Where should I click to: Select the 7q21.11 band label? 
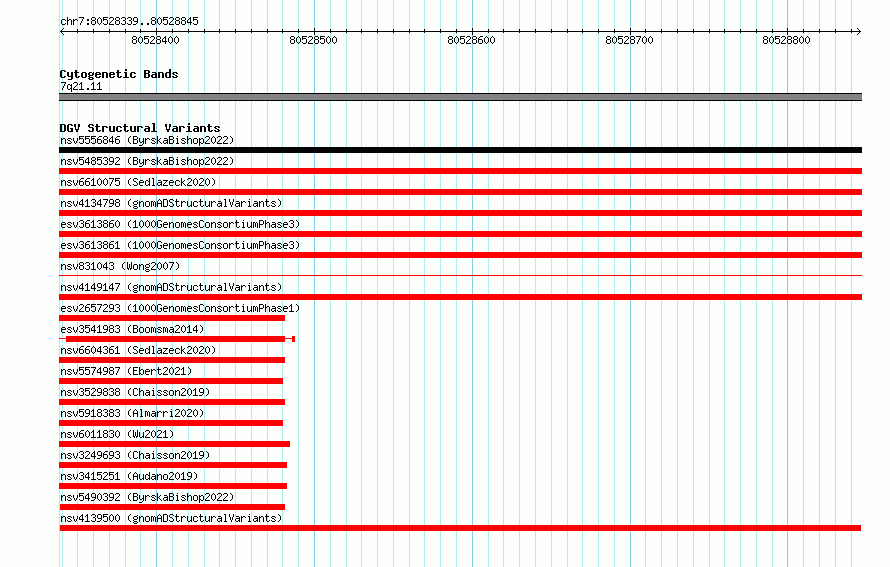pyautogui.click(x=81, y=86)
